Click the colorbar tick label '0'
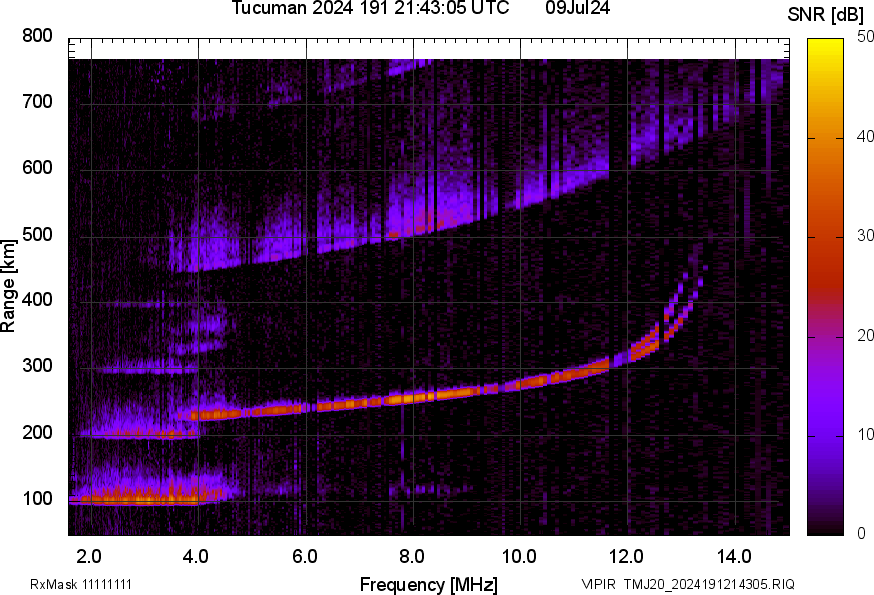This screenshot has width=874, height=595. coord(861,534)
